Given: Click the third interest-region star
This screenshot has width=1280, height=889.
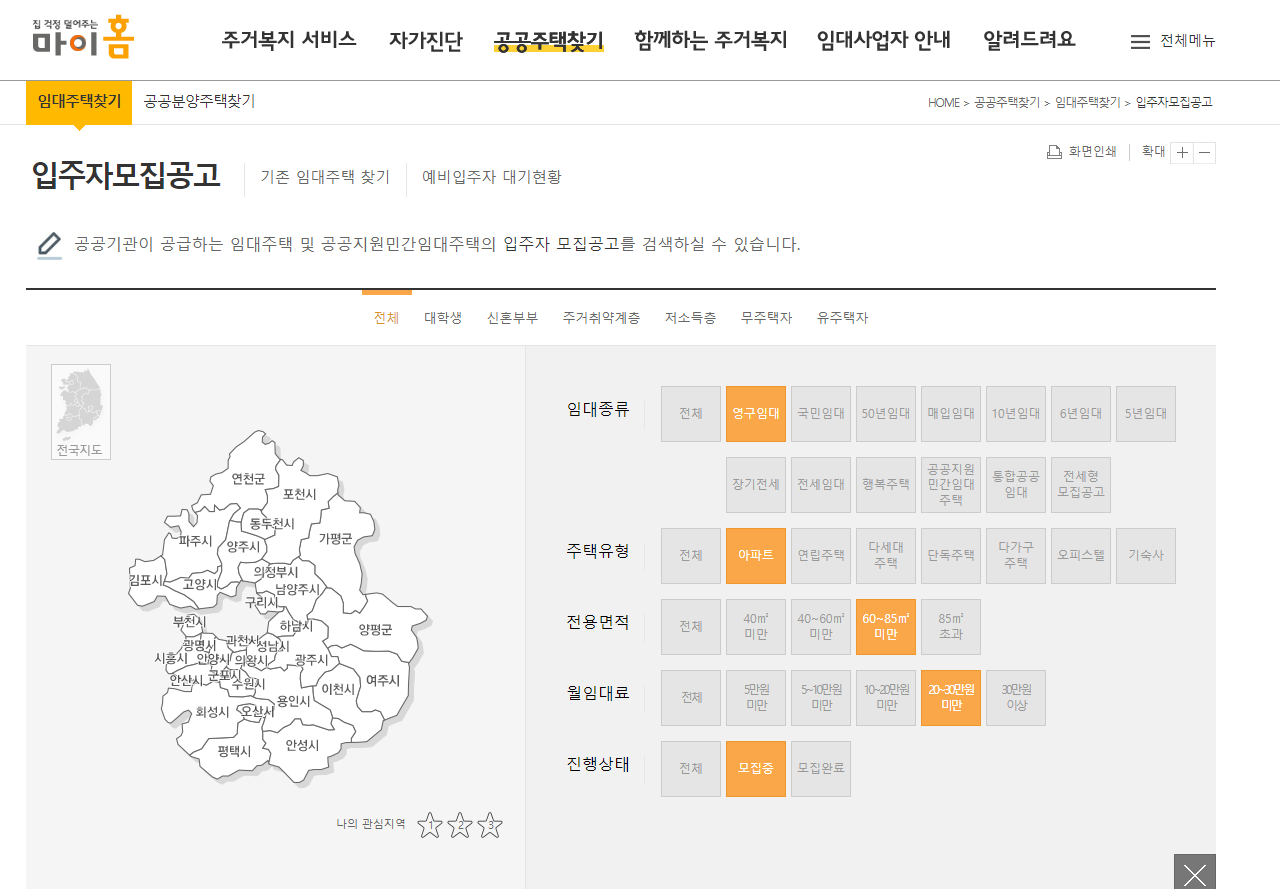Looking at the screenshot, I should click(490, 825).
